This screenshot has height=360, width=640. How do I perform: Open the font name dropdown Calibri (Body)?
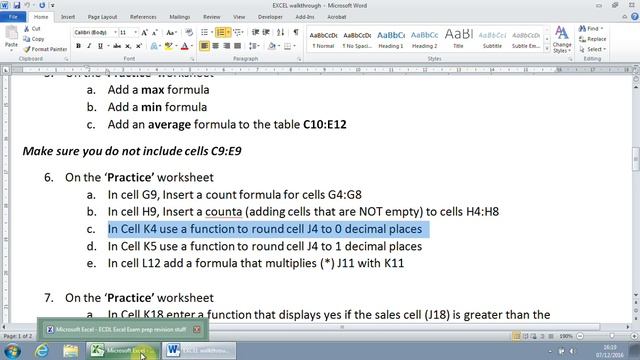[115, 33]
